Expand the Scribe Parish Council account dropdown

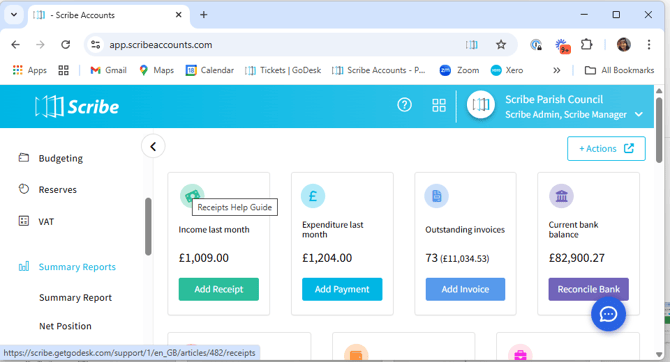pos(638,115)
